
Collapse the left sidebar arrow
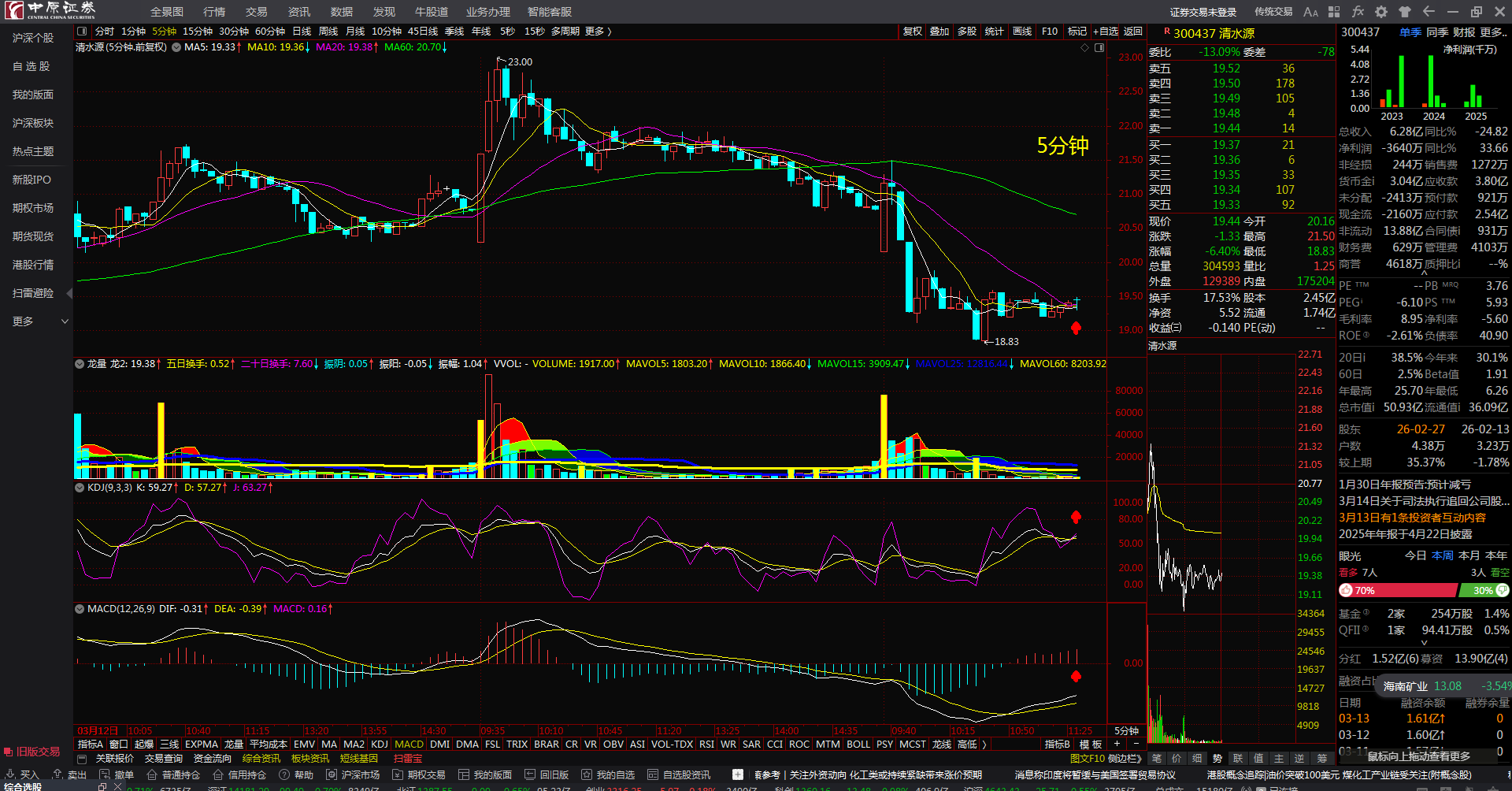(69, 294)
